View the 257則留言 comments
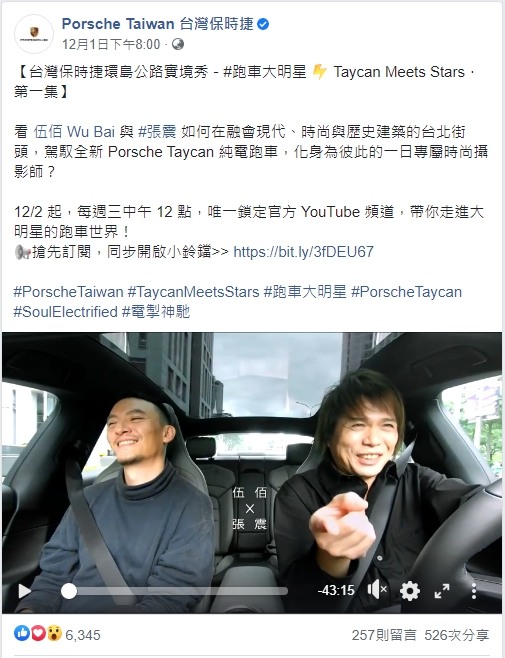Image resolution: width=505 pixels, height=658 pixels. pos(384,635)
